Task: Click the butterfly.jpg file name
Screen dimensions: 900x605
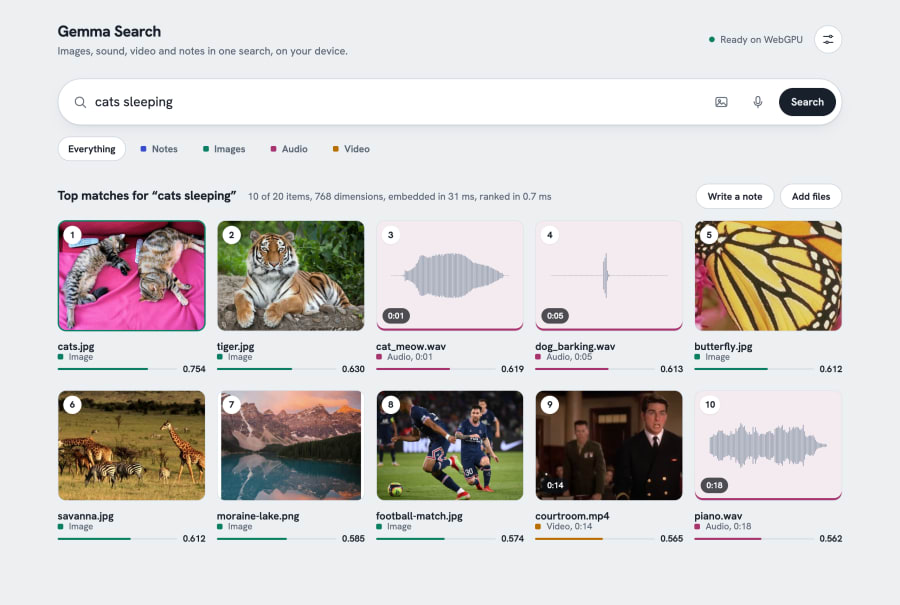Action: pyautogui.click(x=723, y=346)
